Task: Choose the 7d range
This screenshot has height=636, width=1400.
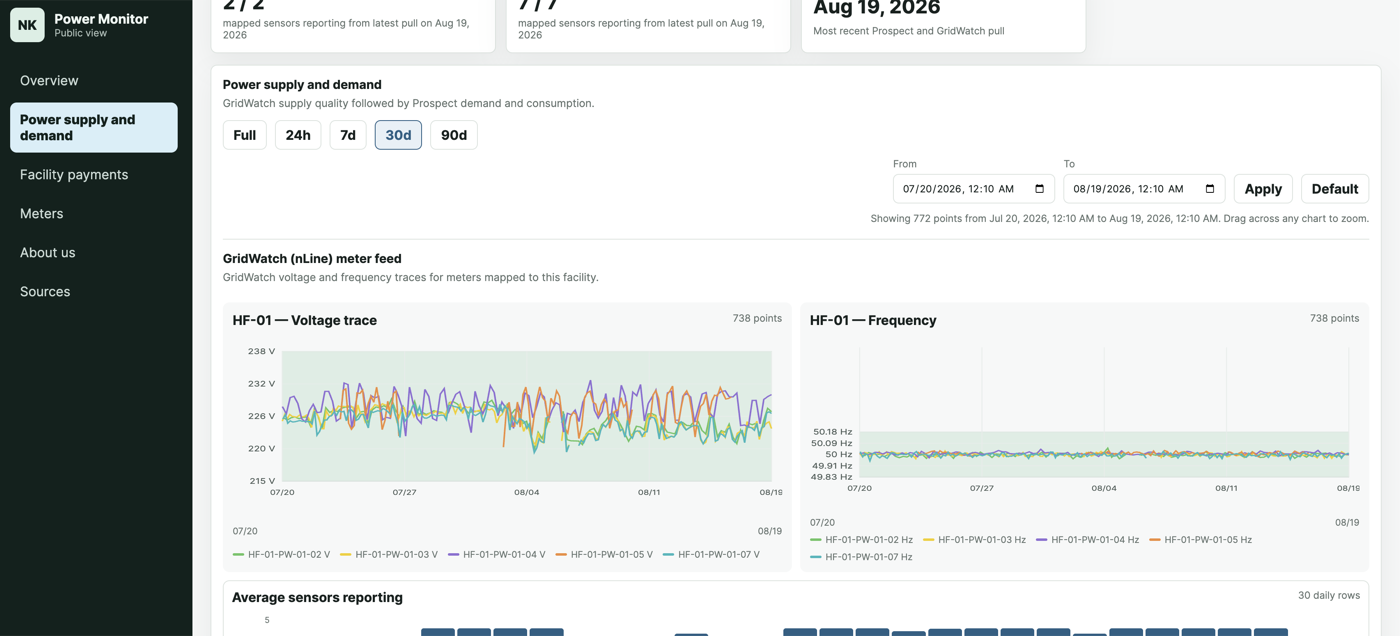Action: coord(348,135)
